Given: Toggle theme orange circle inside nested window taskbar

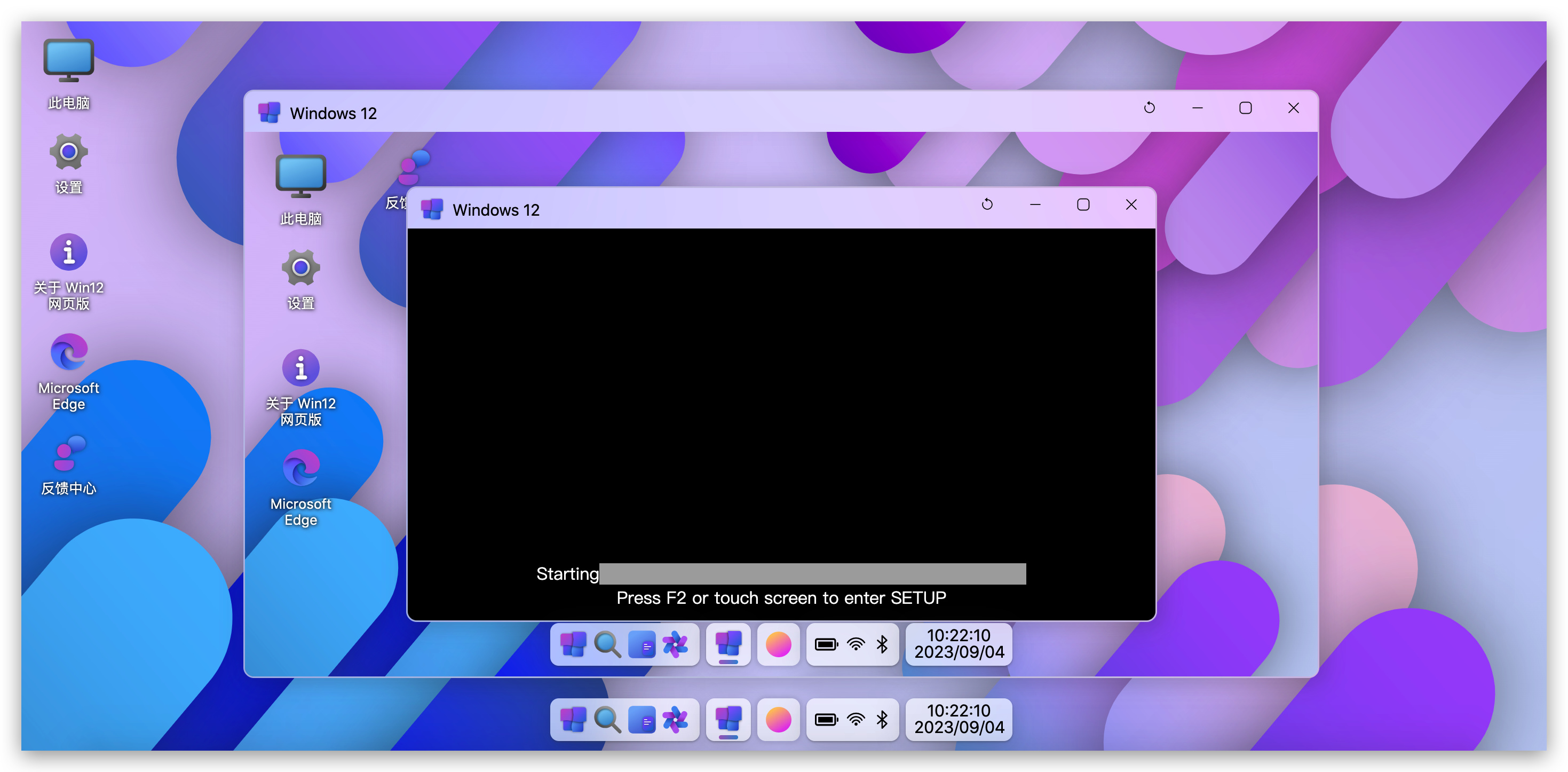Looking at the screenshot, I should [x=778, y=644].
